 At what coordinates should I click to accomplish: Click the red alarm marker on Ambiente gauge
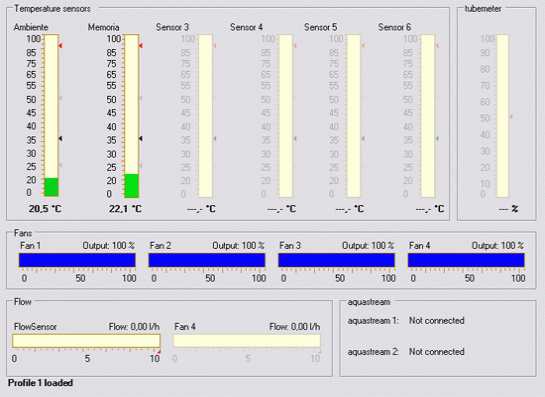pos(60,46)
